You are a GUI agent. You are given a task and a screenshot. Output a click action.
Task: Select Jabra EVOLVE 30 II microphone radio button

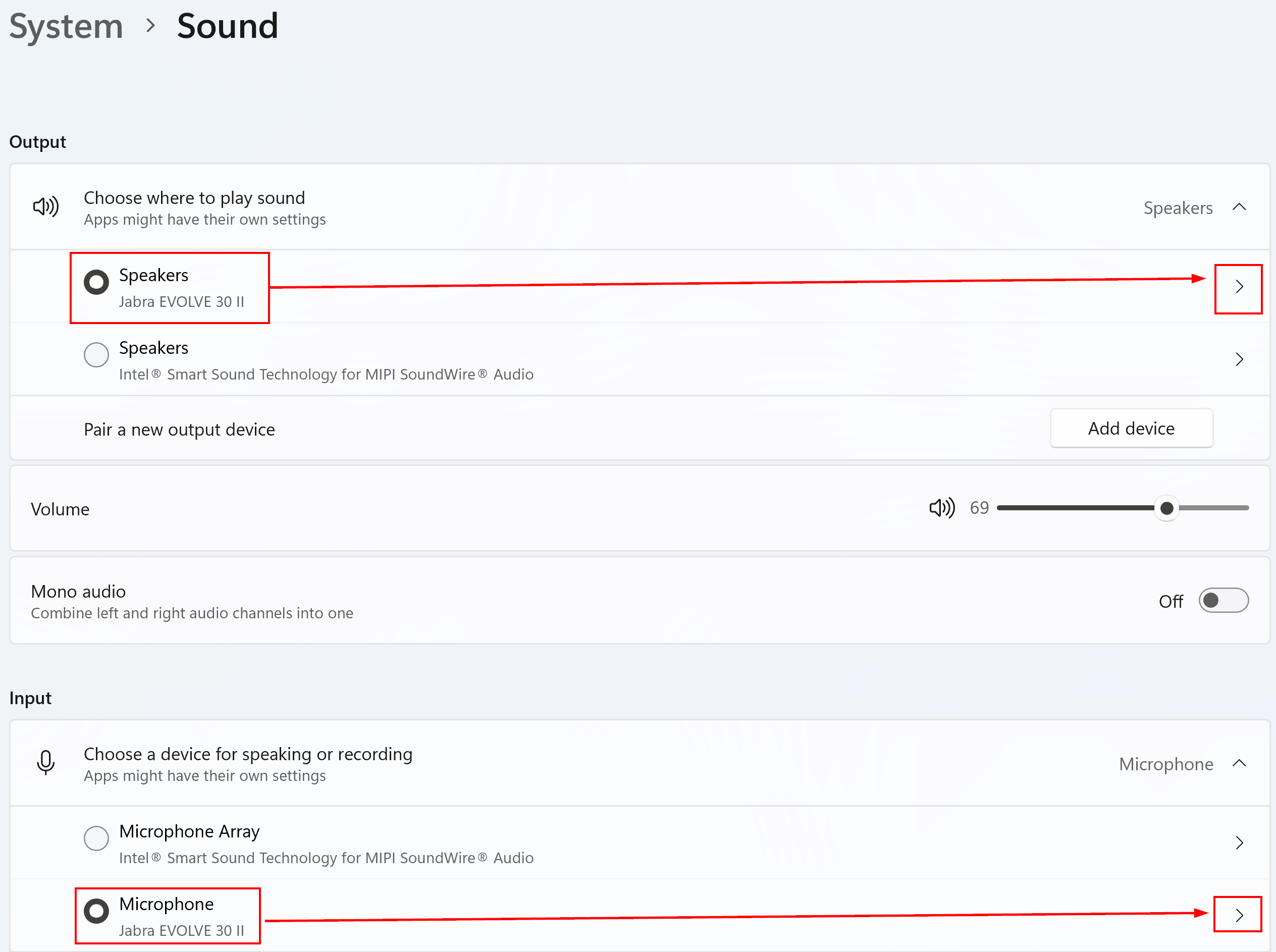tap(96, 911)
